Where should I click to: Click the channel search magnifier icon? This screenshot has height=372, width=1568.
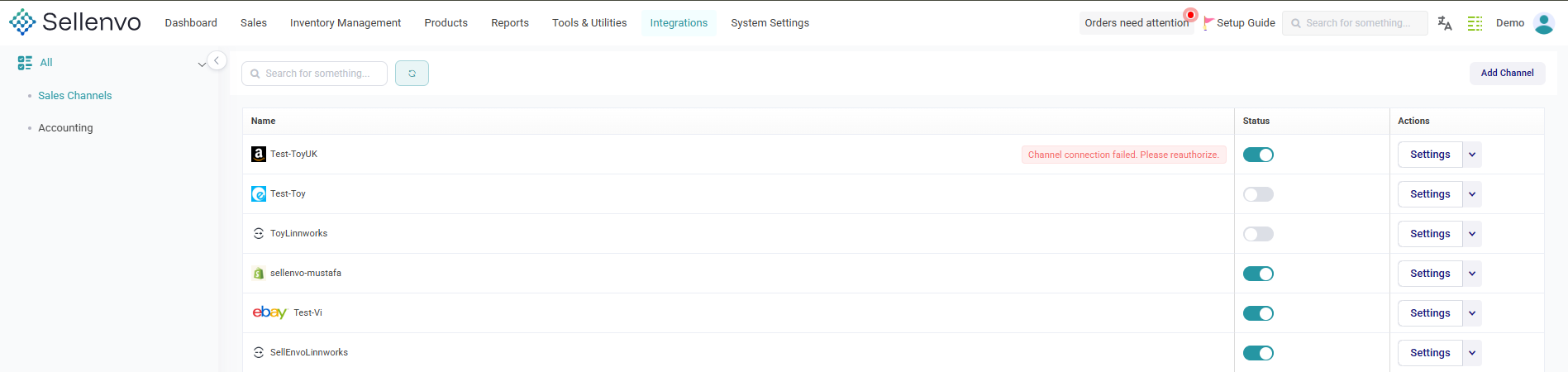tap(255, 74)
